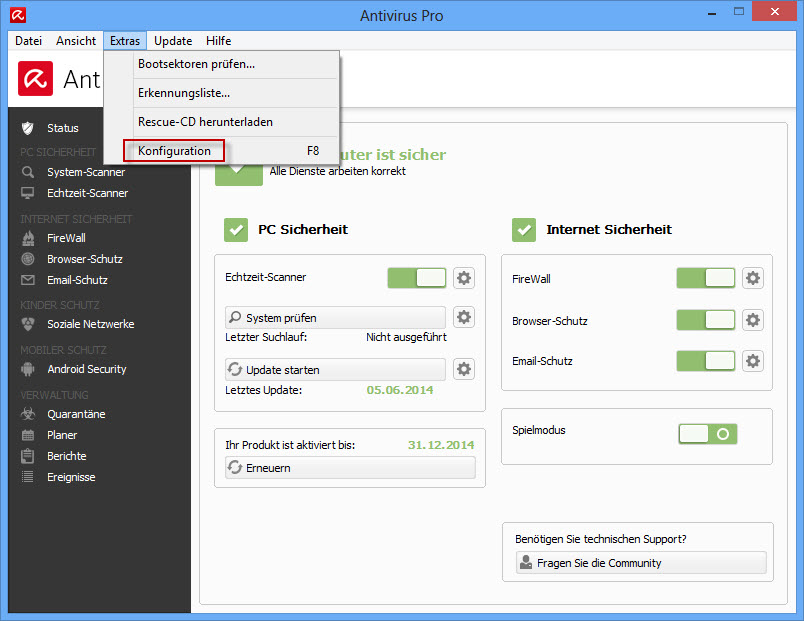This screenshot has height=621, width=804.
Task: Select Bootsektoren prüfen menu entry
Action: coord(222,64)
